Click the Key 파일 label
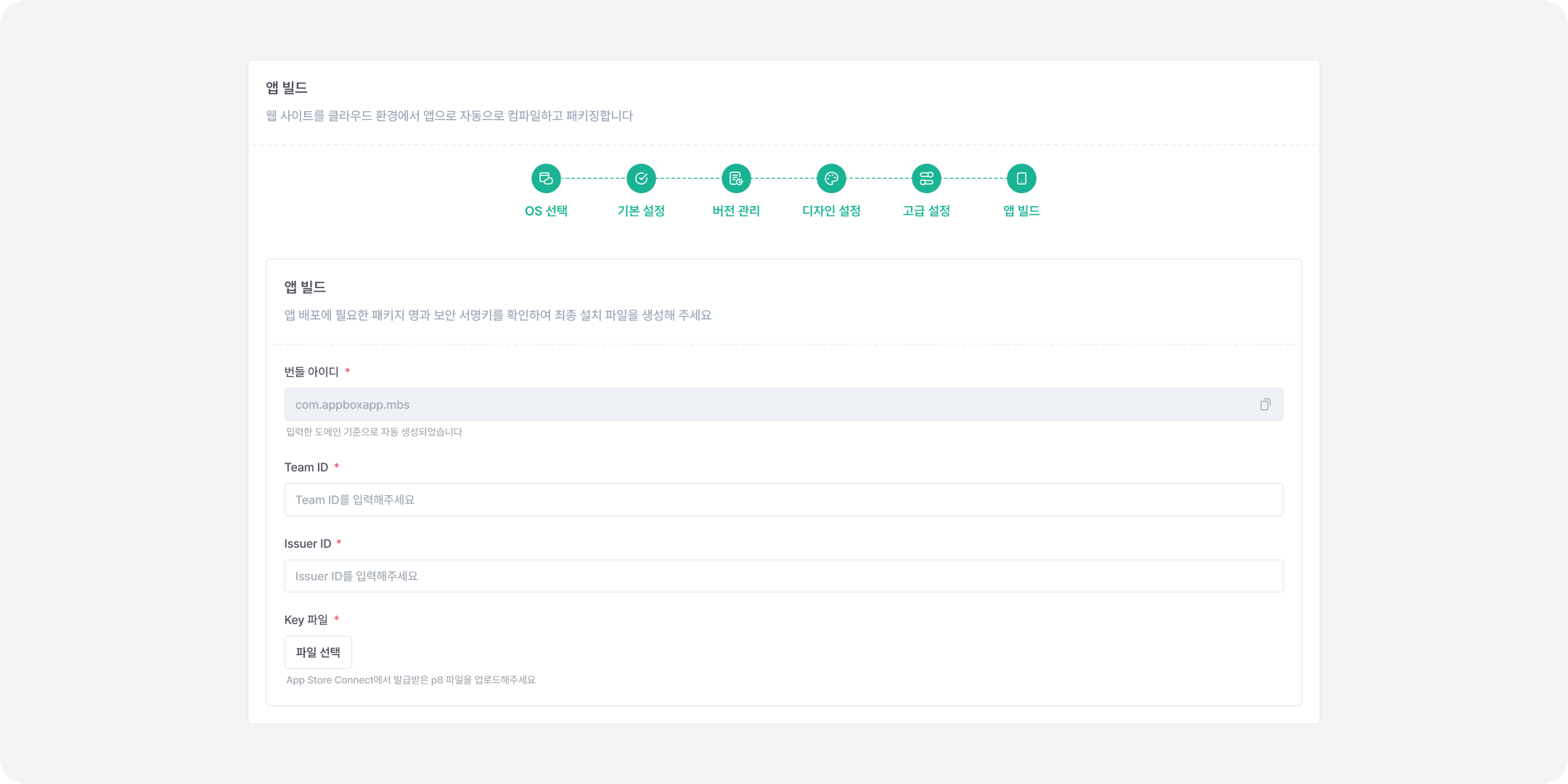Viewport: 1568px width, 784px height. coord(306,620)
